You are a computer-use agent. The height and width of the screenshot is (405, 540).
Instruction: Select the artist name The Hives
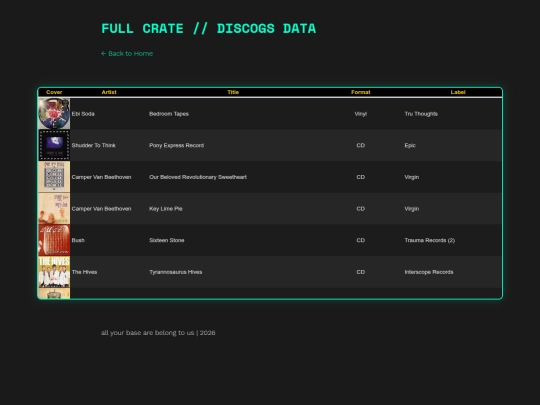pyautogui.click(x=84, y=272)
